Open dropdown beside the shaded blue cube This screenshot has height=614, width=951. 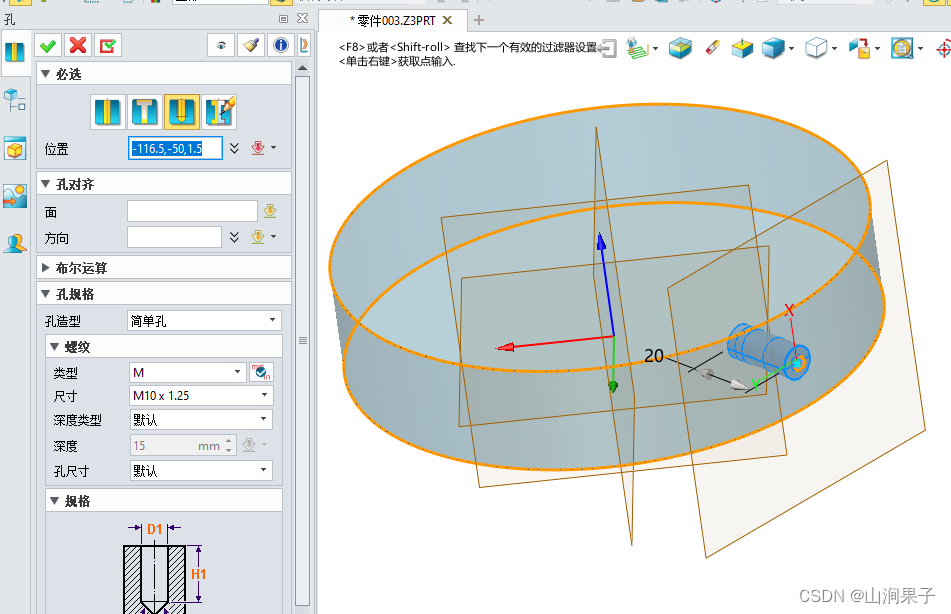point(791,49)
